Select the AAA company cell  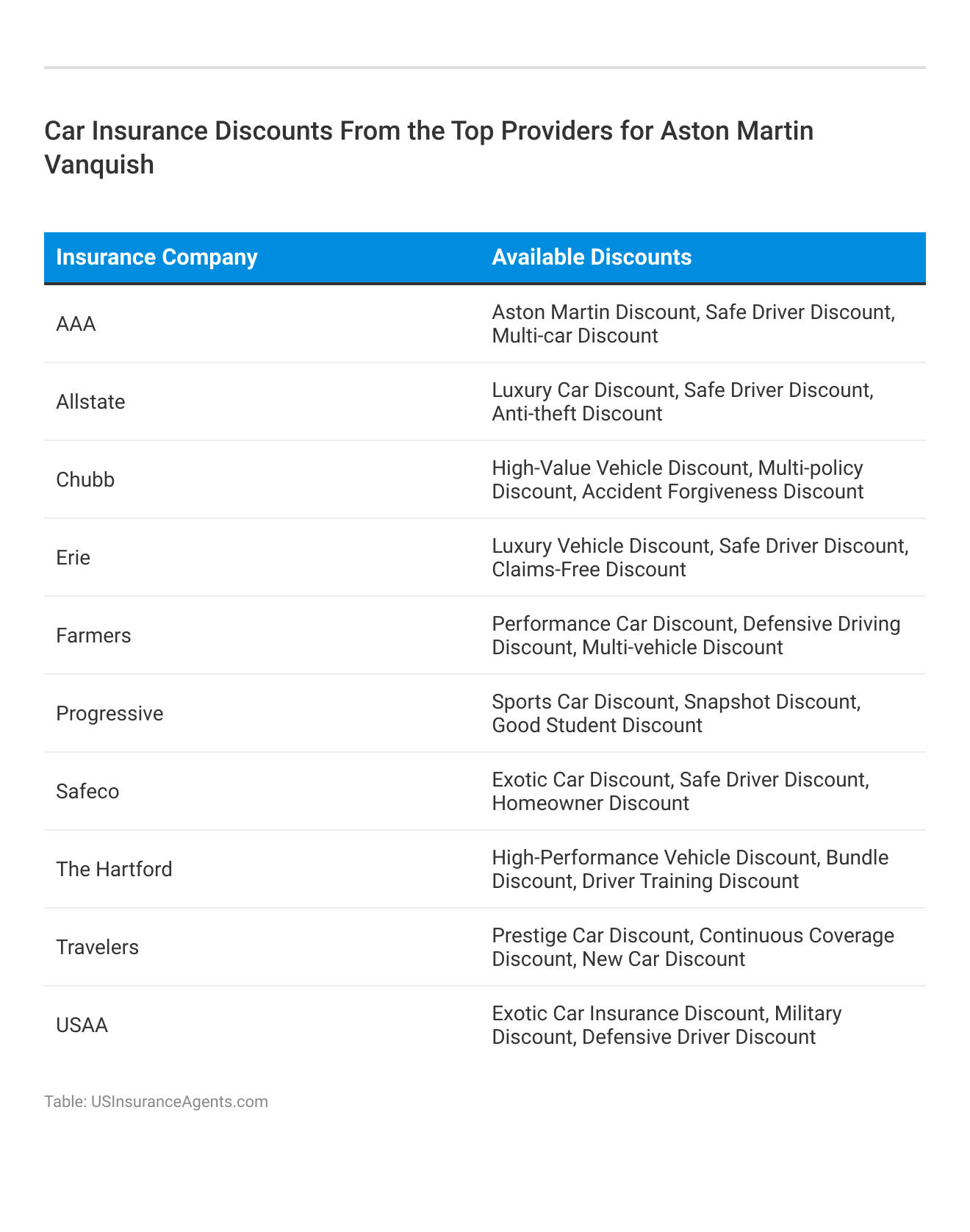(76, 324)
